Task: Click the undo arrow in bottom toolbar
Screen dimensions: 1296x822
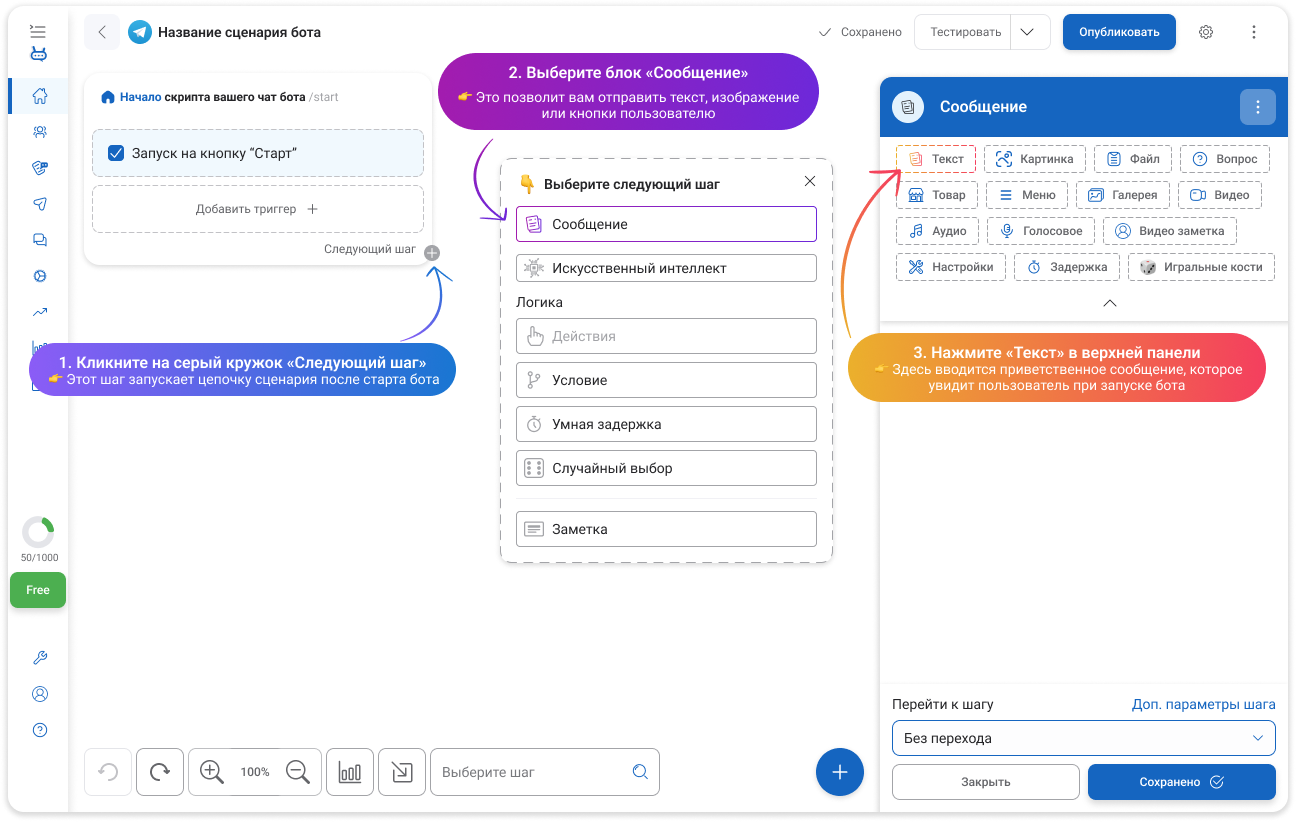Action: click(108, 772)
